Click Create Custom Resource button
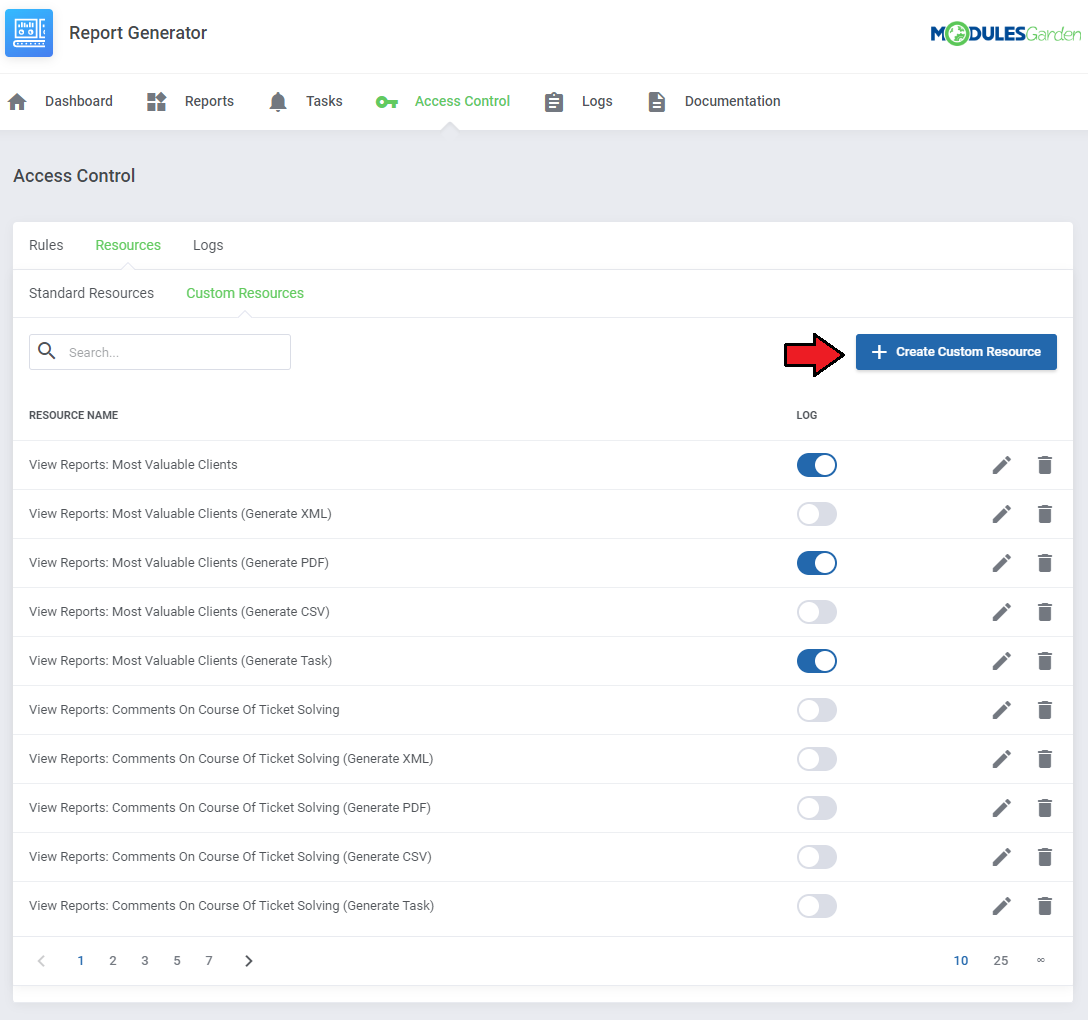This screenshot has height=1020, width=1088. [955, 352]
